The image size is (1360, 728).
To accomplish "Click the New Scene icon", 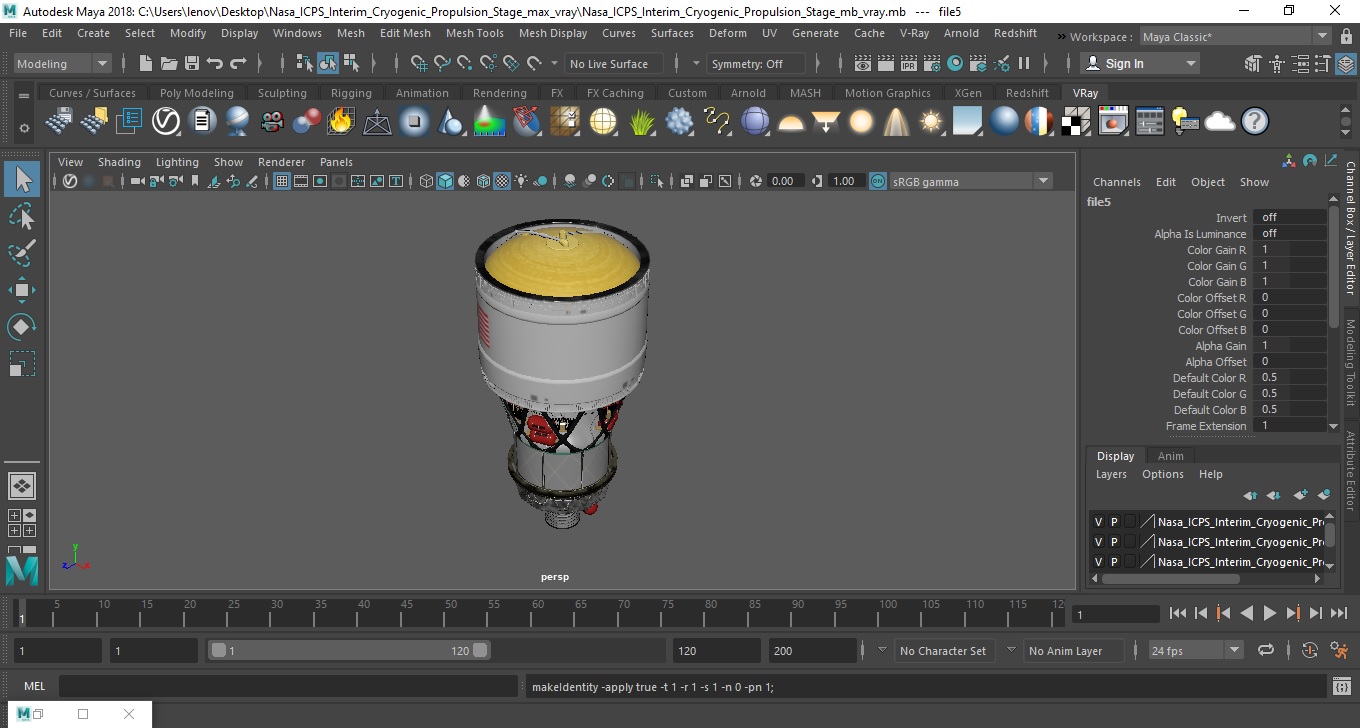I will [146, 63].
